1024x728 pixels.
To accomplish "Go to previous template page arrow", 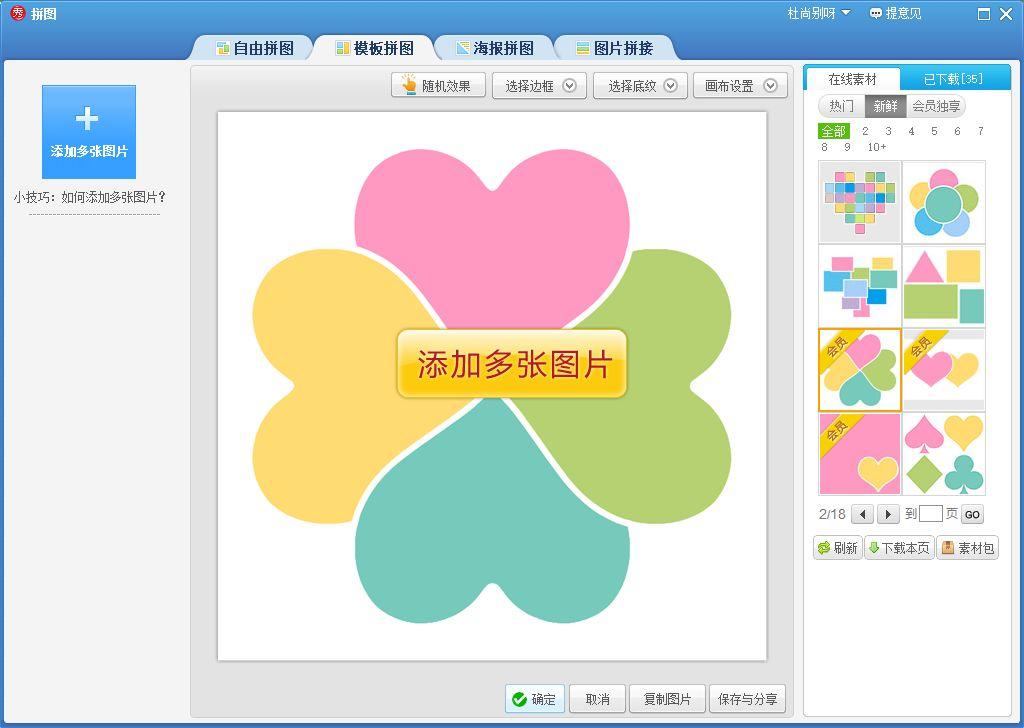I will pyautogui.click(x=863, y=514).
